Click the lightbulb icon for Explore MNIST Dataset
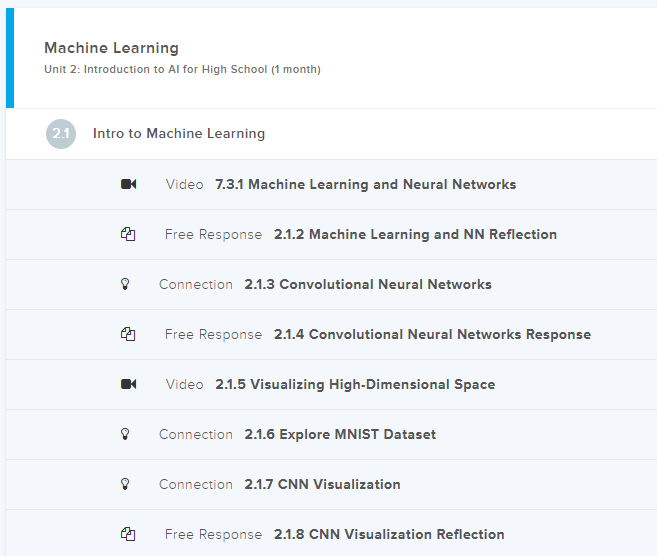This screenshot has height=556, width=657. [x=125, y=435]
